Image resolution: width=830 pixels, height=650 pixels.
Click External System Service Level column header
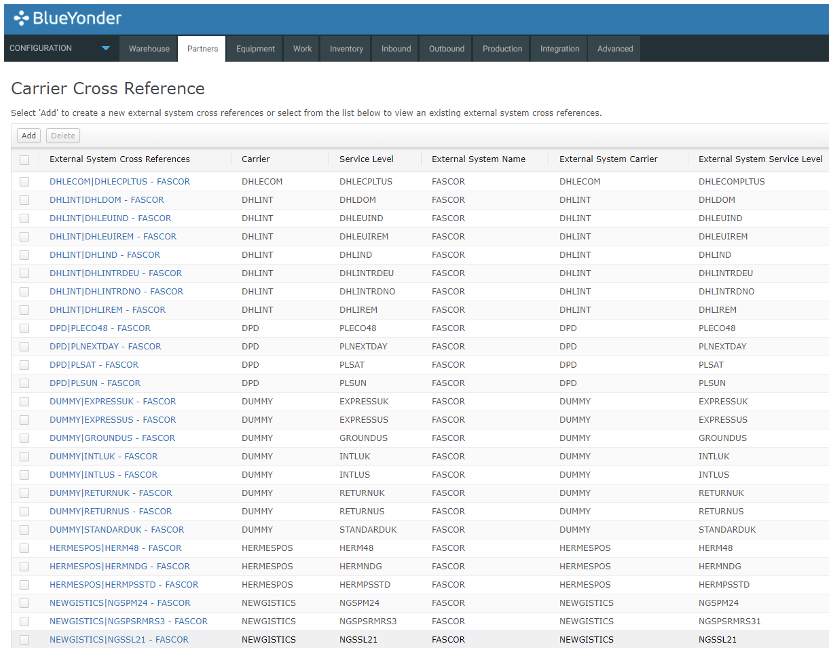point(760,159)
